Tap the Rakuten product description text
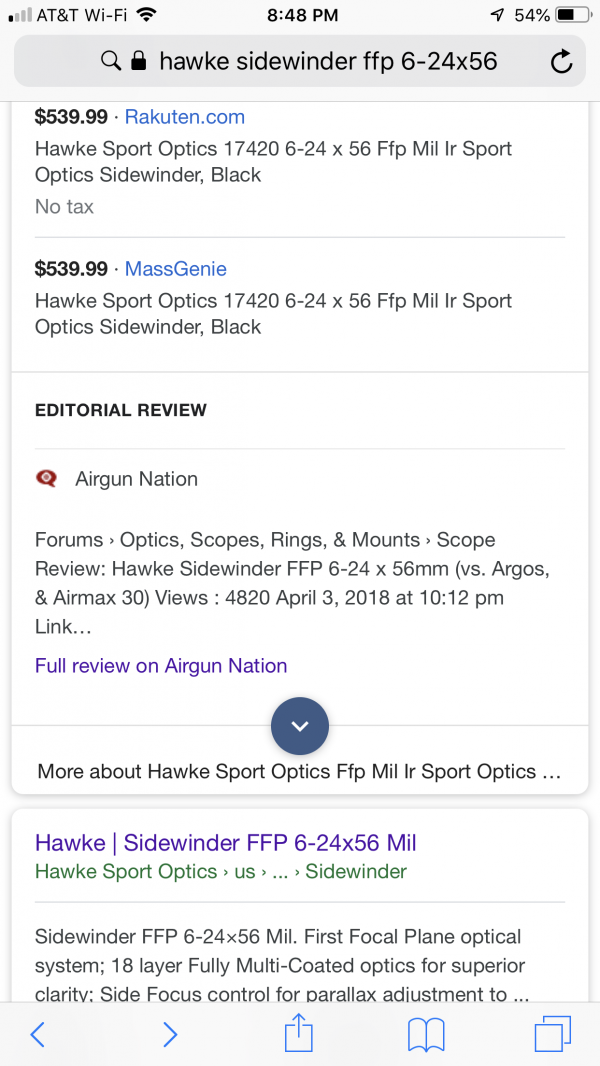The image size is (600, 1066). pyautogui.click(x=273, y=161)
